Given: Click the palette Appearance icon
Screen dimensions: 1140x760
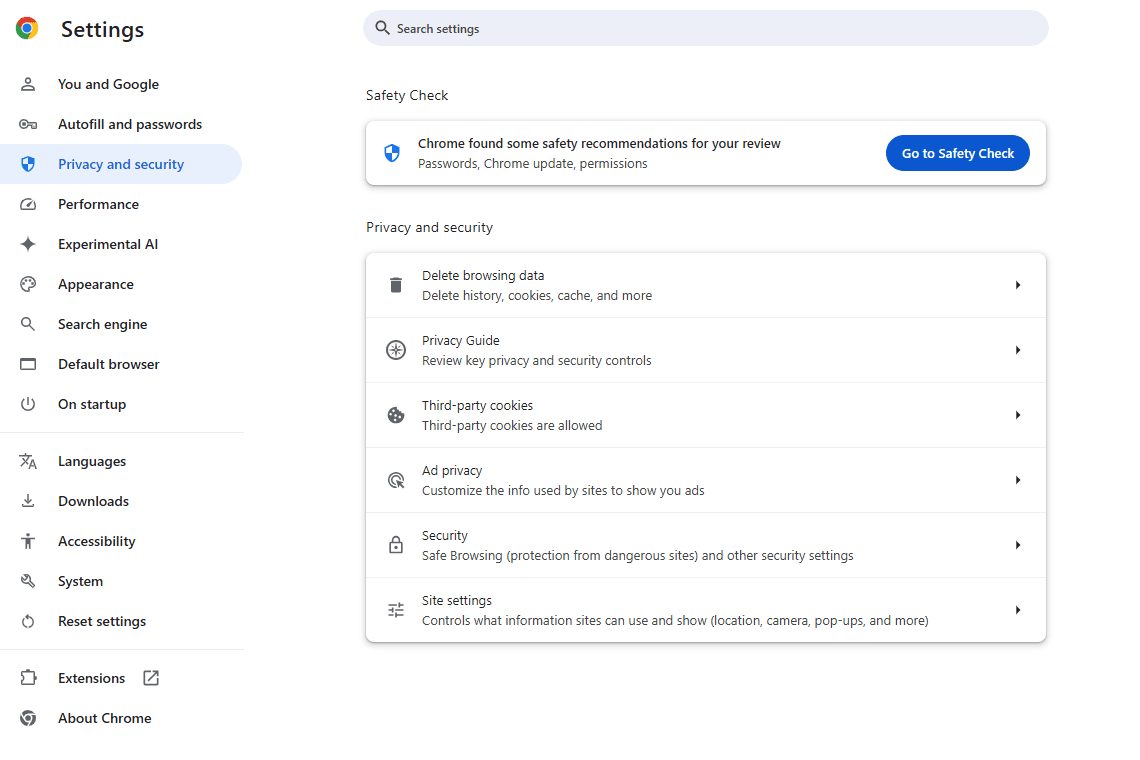Looking at the screenshot, I should click(28, 284).
